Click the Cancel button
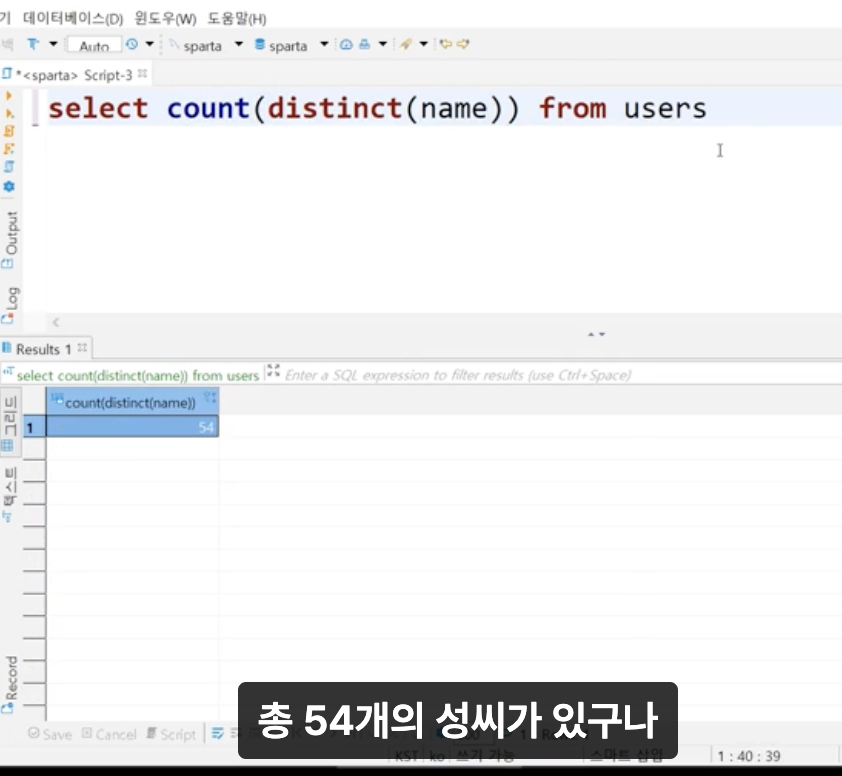 click(109, 734)
